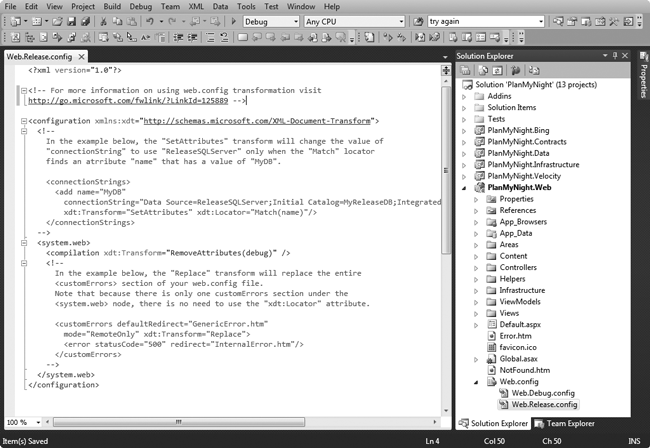
Task: Collapse the PlanMyNight.Web project node
Action: 464,188
